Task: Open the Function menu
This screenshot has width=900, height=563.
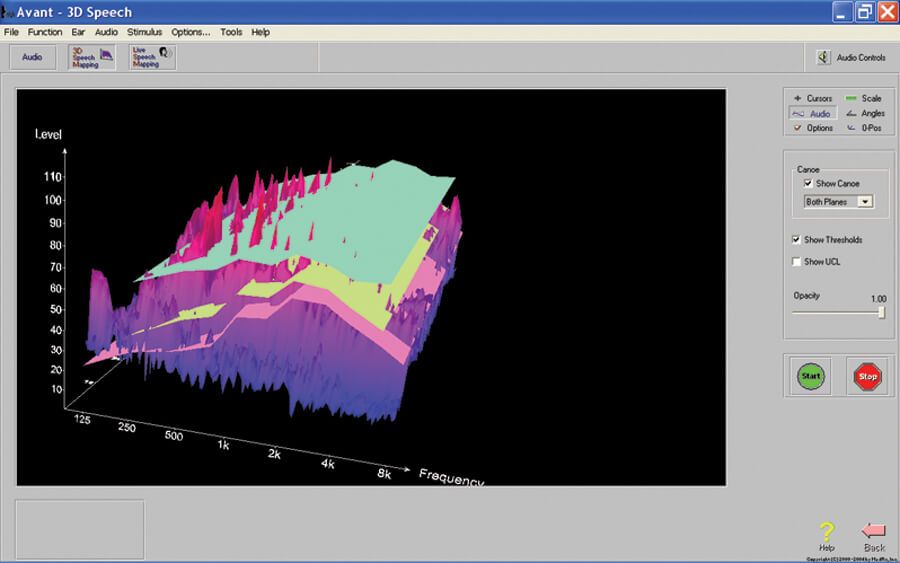Action: pyautogui.click(x=45, y=32)
